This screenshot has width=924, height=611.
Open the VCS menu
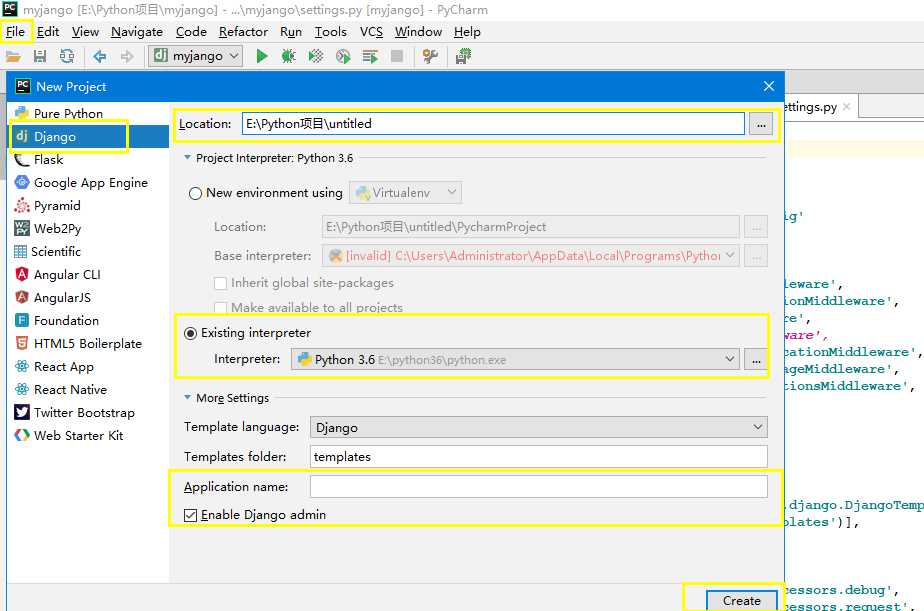tap(371, 32)
